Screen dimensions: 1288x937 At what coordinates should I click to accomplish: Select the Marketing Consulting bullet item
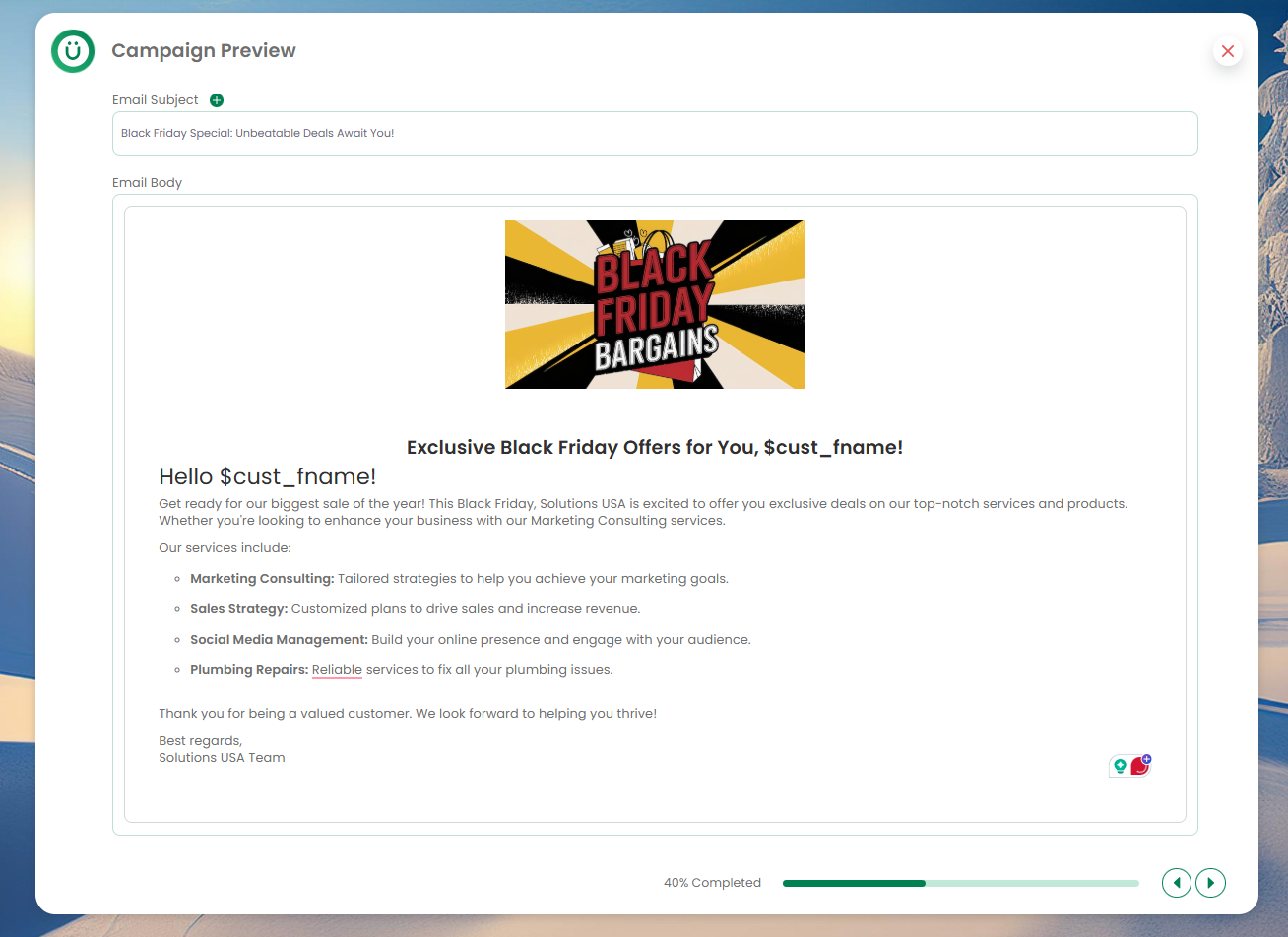459,579
